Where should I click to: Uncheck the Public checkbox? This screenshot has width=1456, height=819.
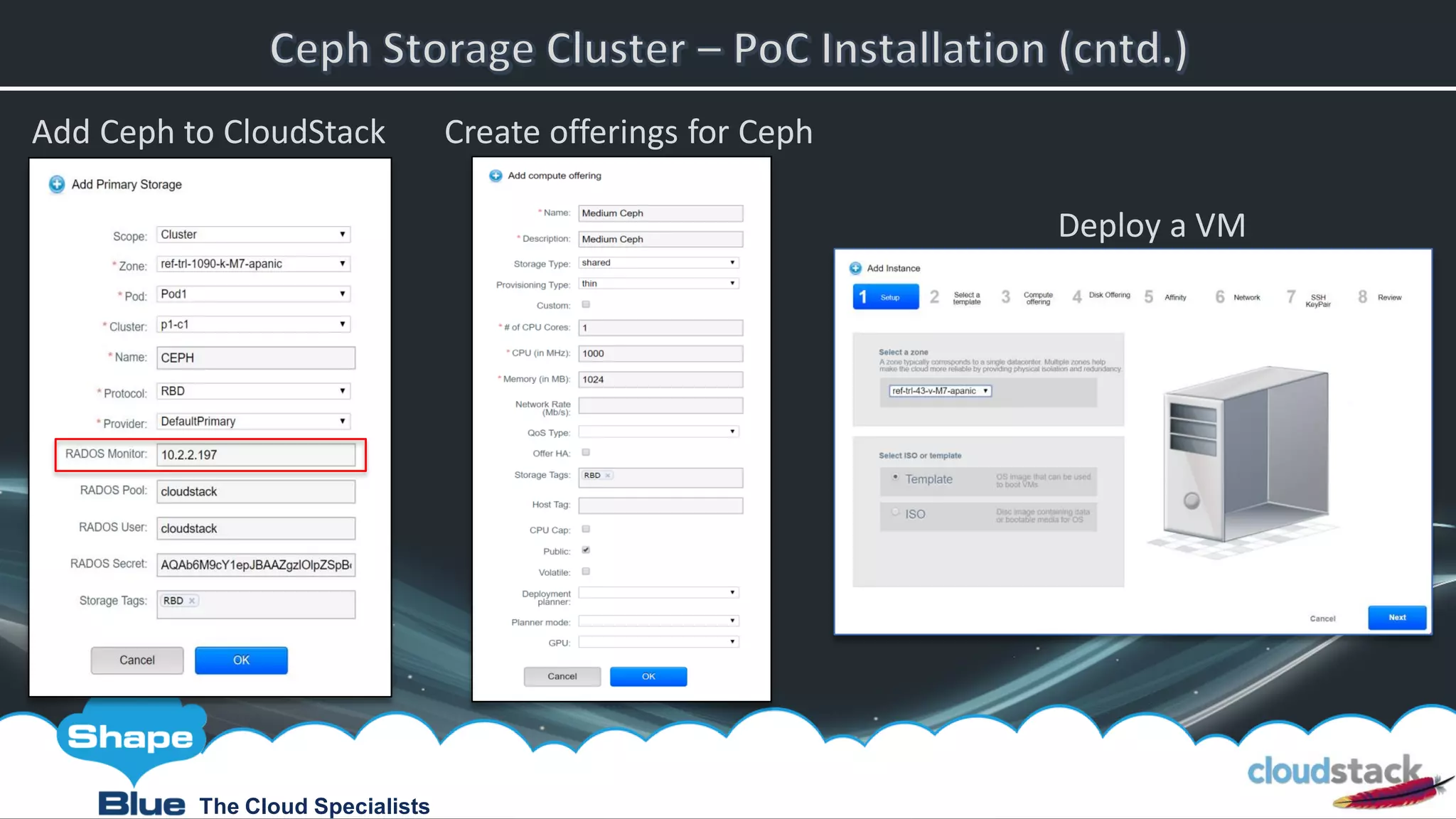[x=586, y=550]
